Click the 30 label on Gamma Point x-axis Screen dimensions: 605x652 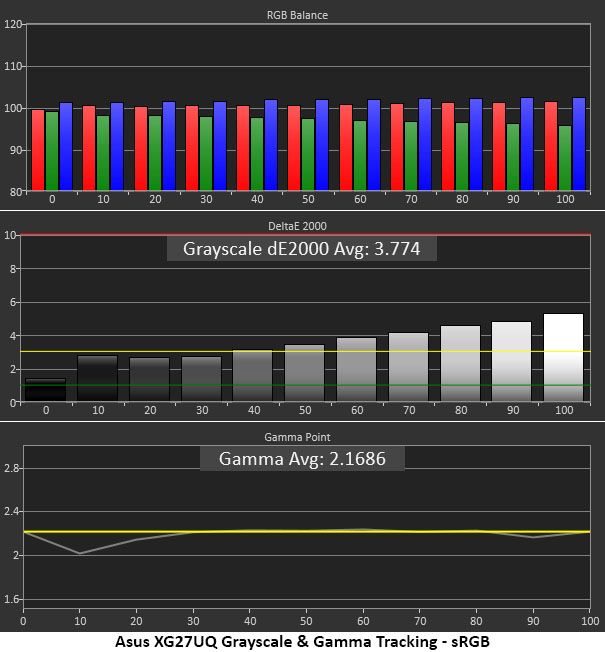pyautogui.click(x=193, y=621)
